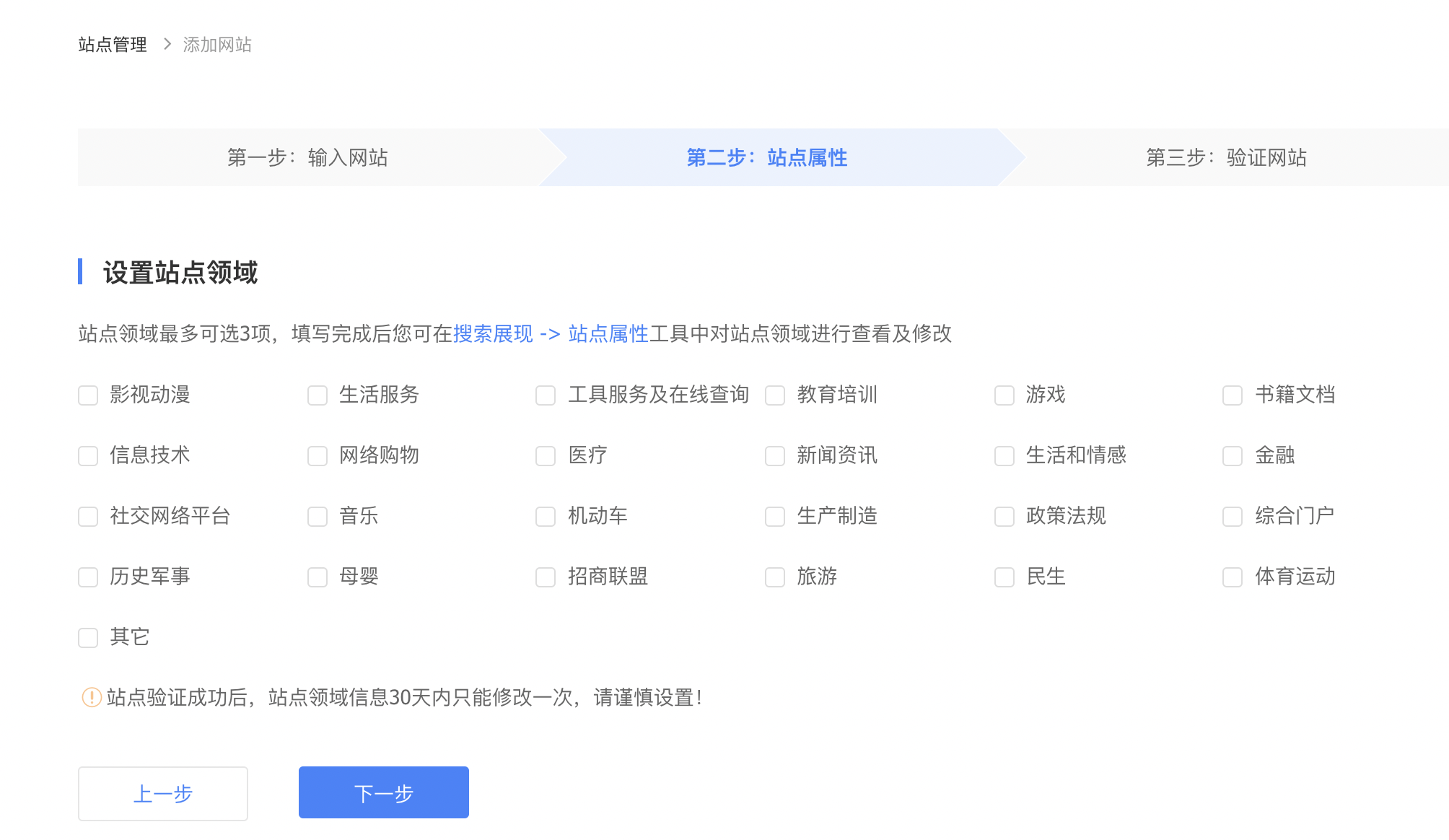This screenshot has height=840, width=1449.
Task: Click the breadcrumb chevron separator
Action: 167,44
